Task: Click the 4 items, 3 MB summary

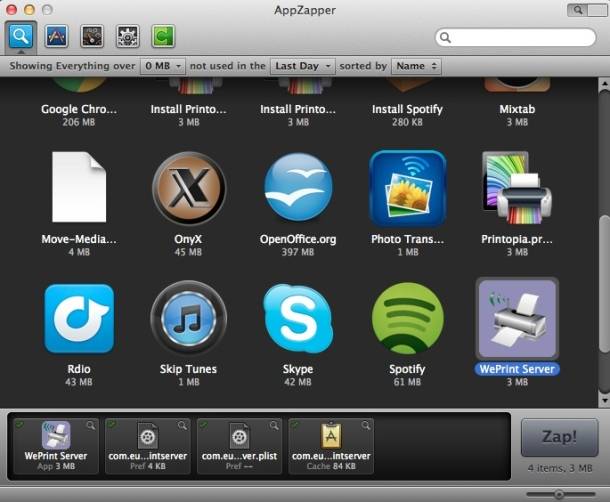Action: click(x=560, y=468)
